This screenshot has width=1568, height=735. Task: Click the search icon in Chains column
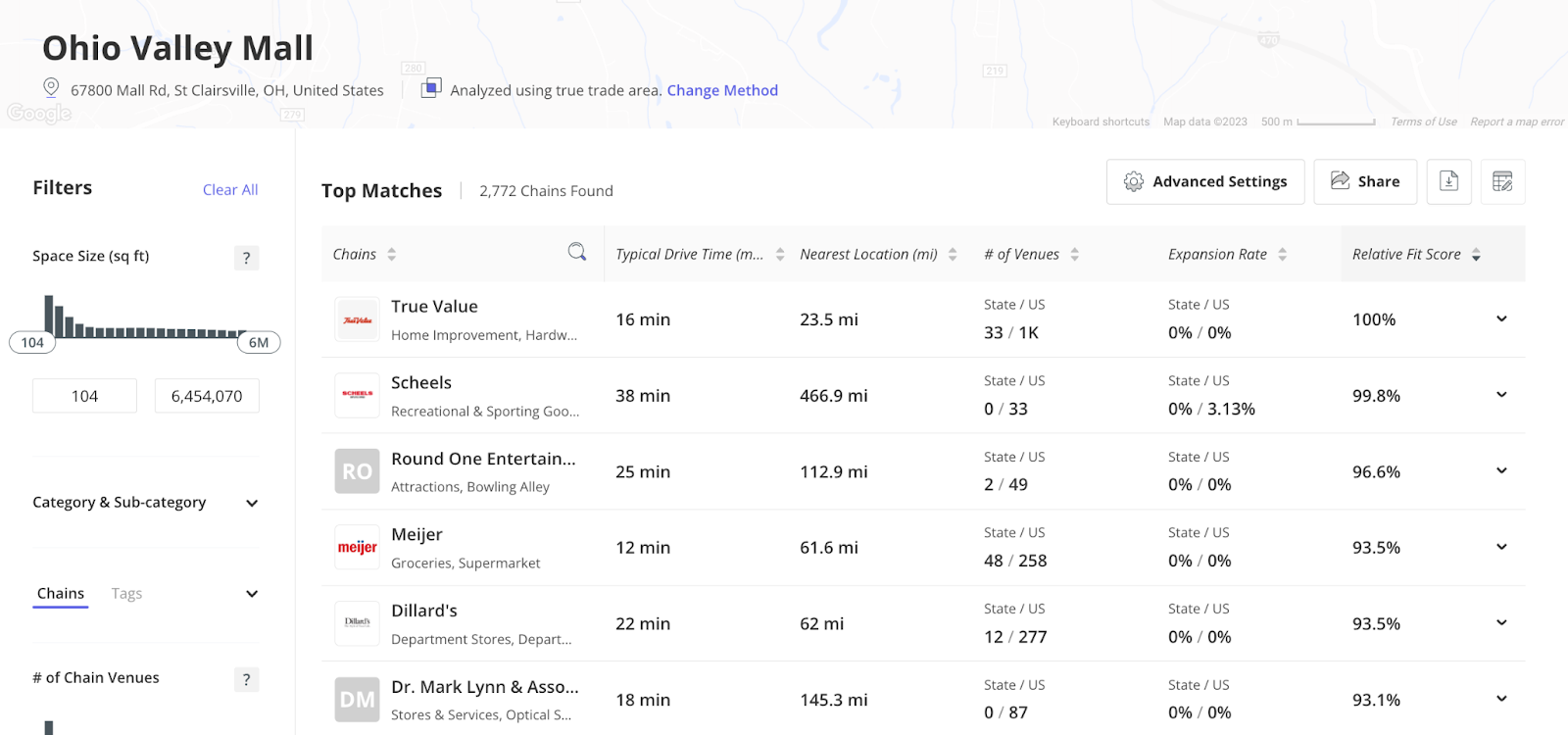tap(577, 253)
